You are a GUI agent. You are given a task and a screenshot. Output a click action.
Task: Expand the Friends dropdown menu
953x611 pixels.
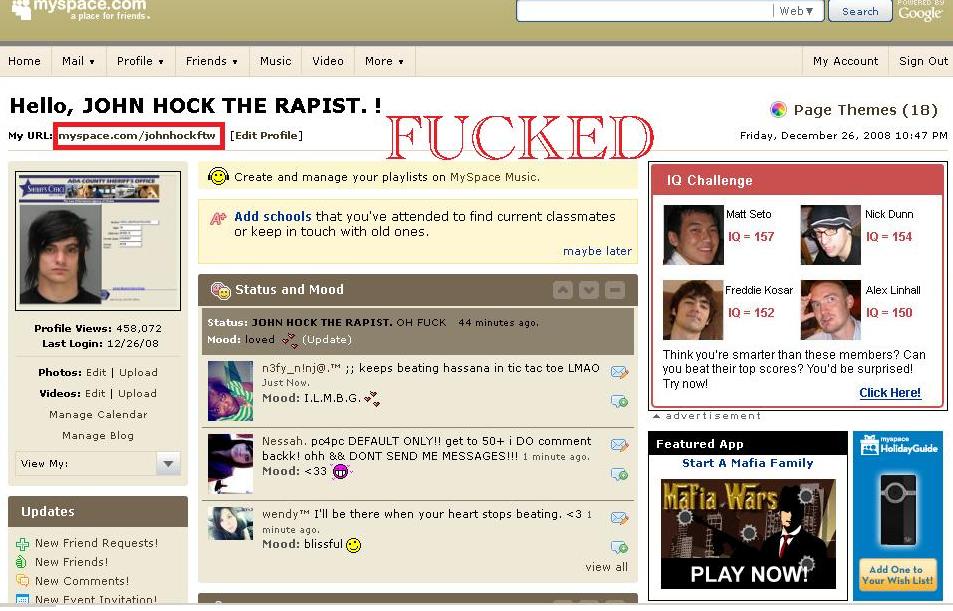click(x=212, y=61)
